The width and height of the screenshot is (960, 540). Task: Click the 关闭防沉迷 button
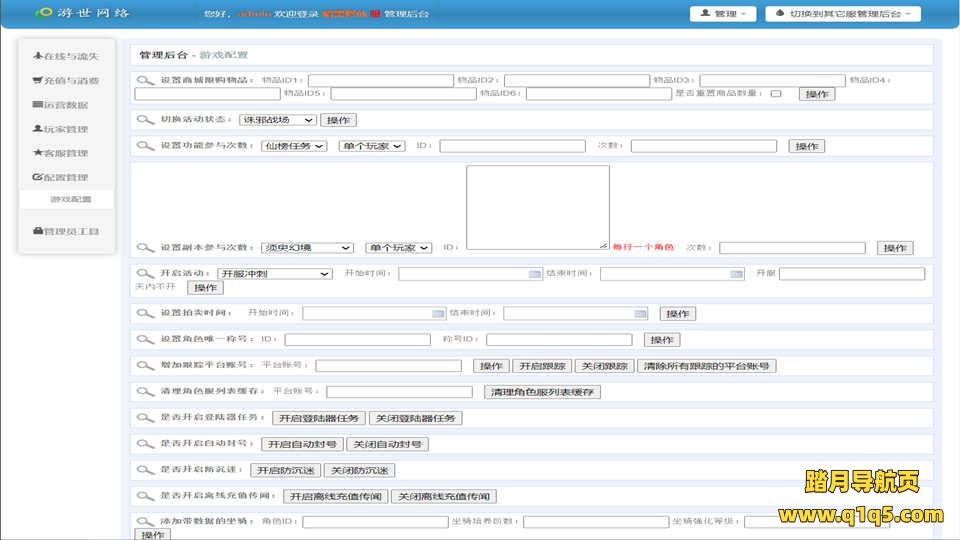pyautogui.click(x=361, y=470)
